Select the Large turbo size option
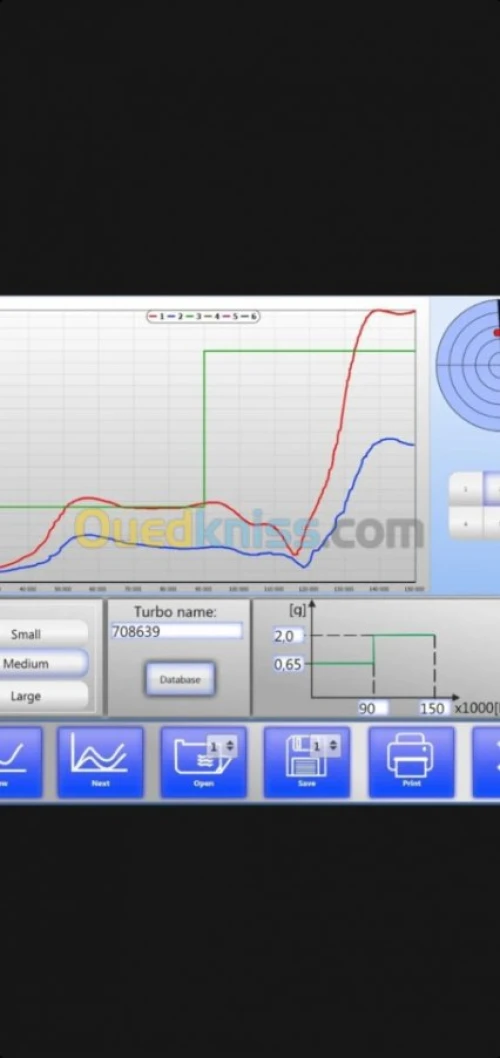This screenshot has height=1058, width=500. (x=43, y=696)
